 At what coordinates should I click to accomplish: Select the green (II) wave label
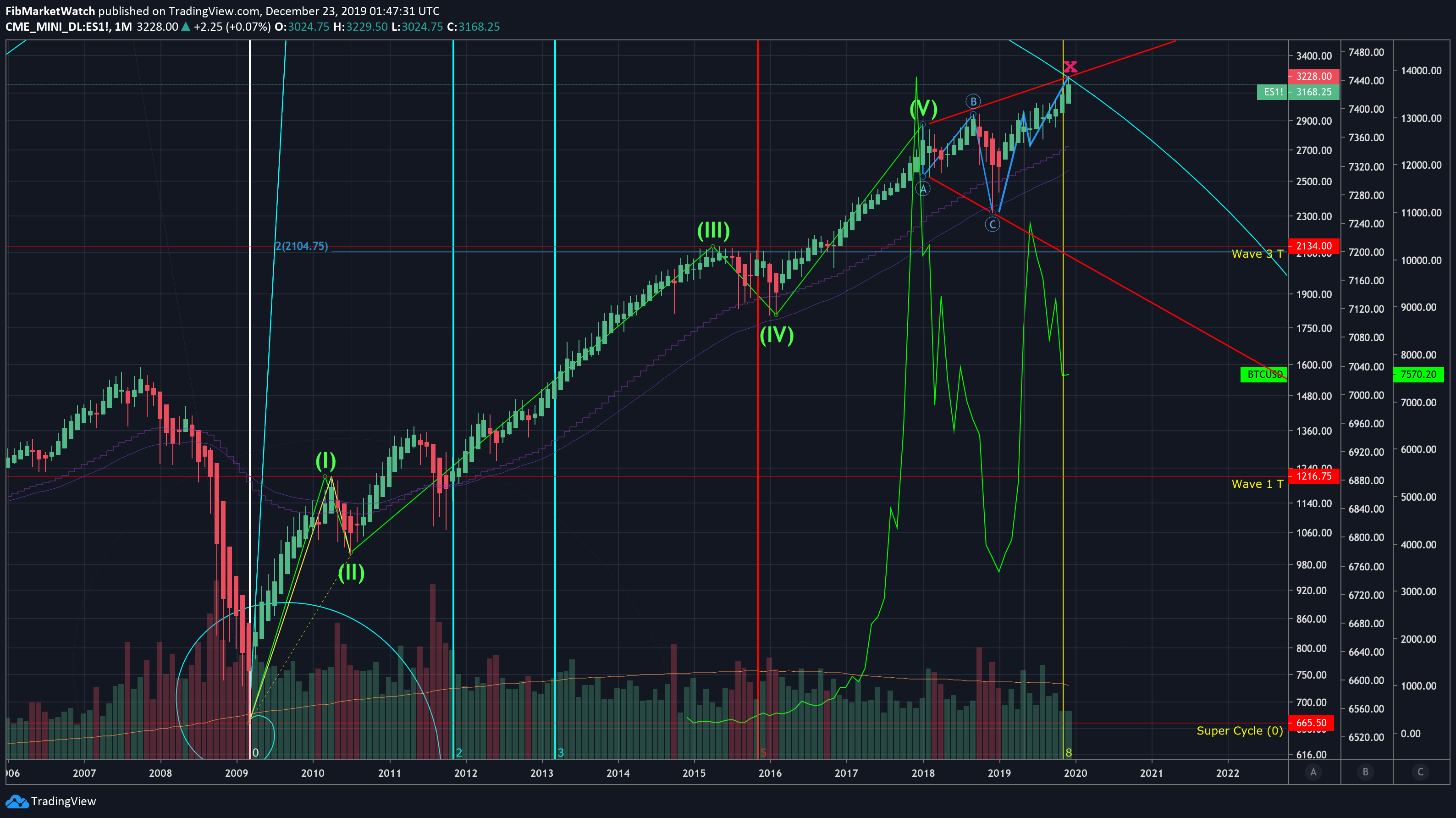pyautogui.click(x=351, y=572)
